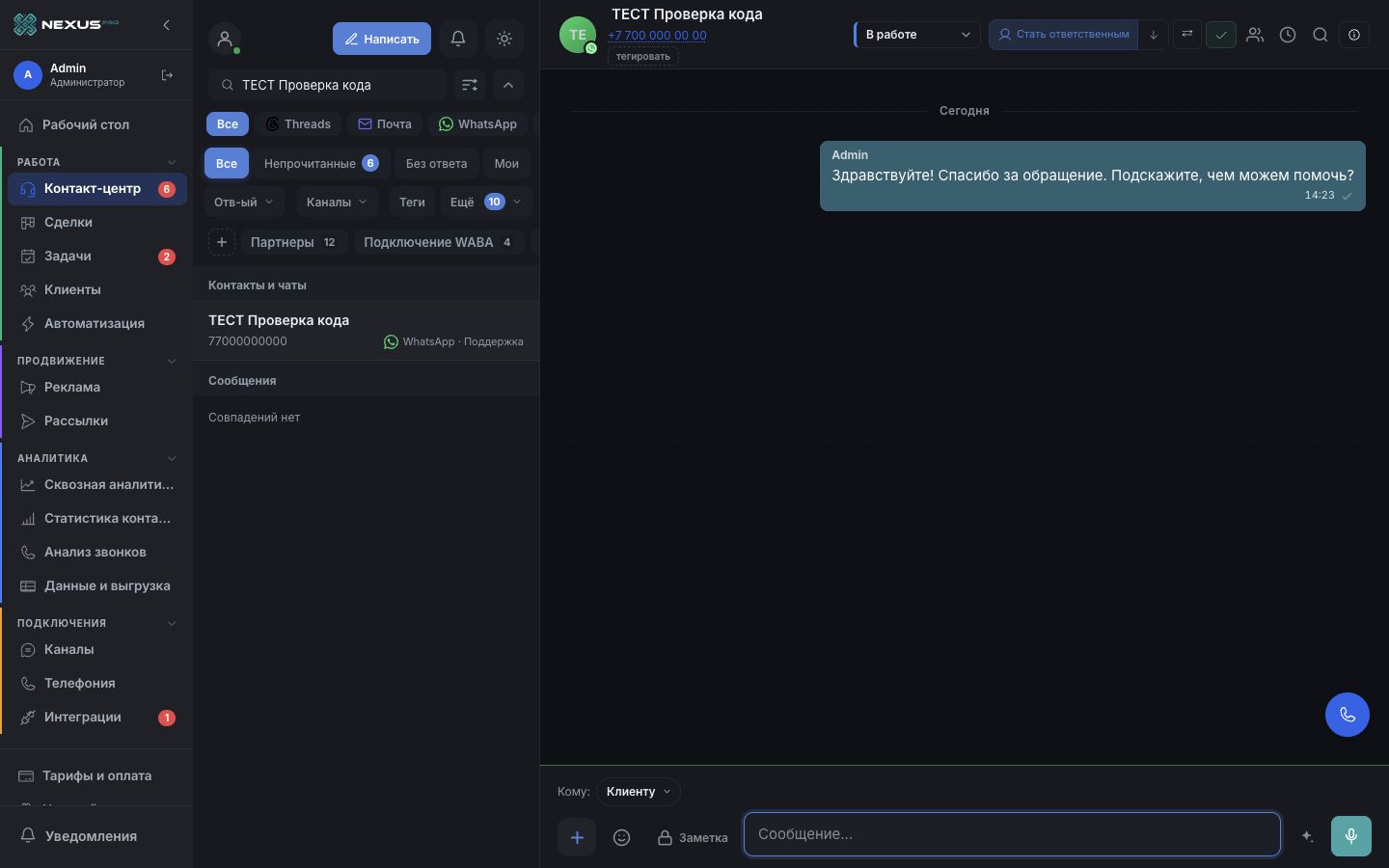
Task: Open the Отв-ый filter dropdown
Action: [244, 202]
